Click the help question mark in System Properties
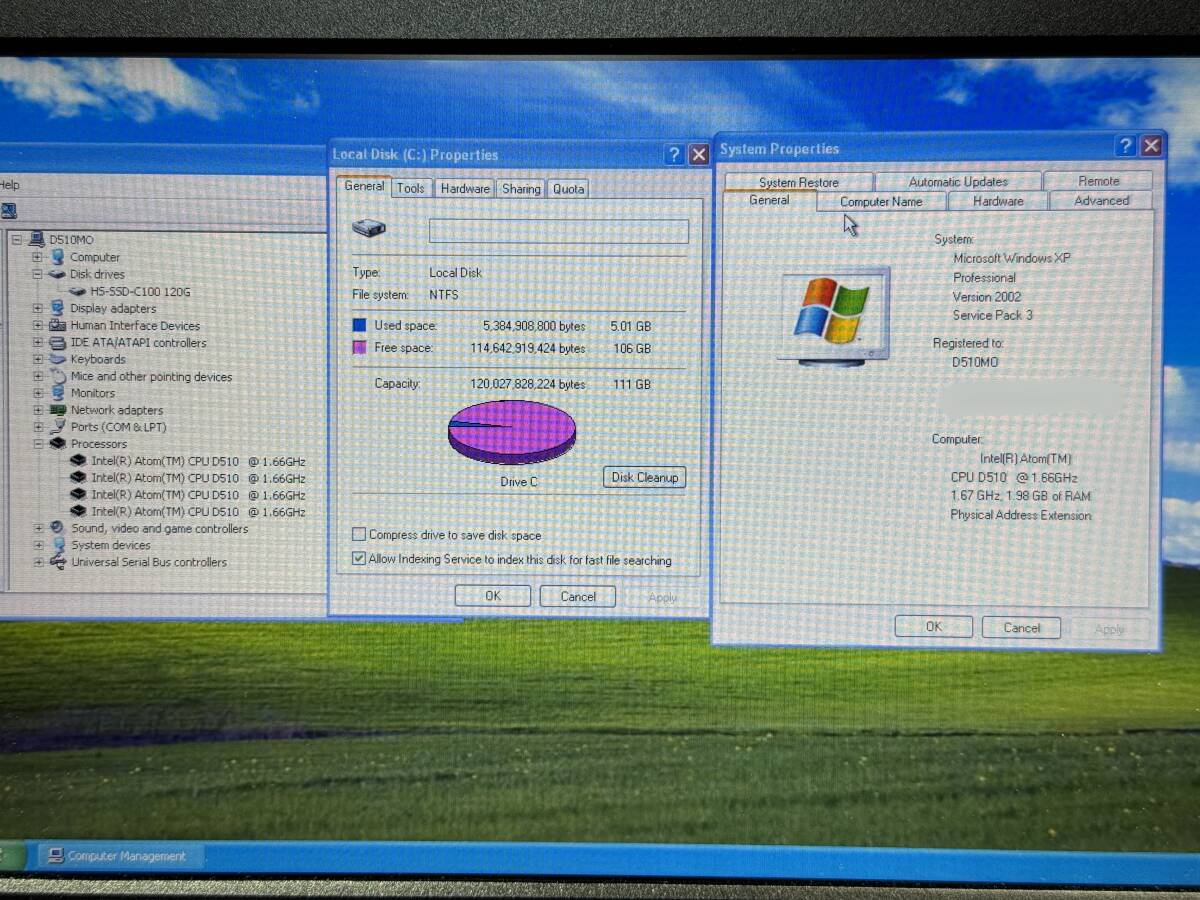1200x900 pixels. click(x=1126, y=145)
